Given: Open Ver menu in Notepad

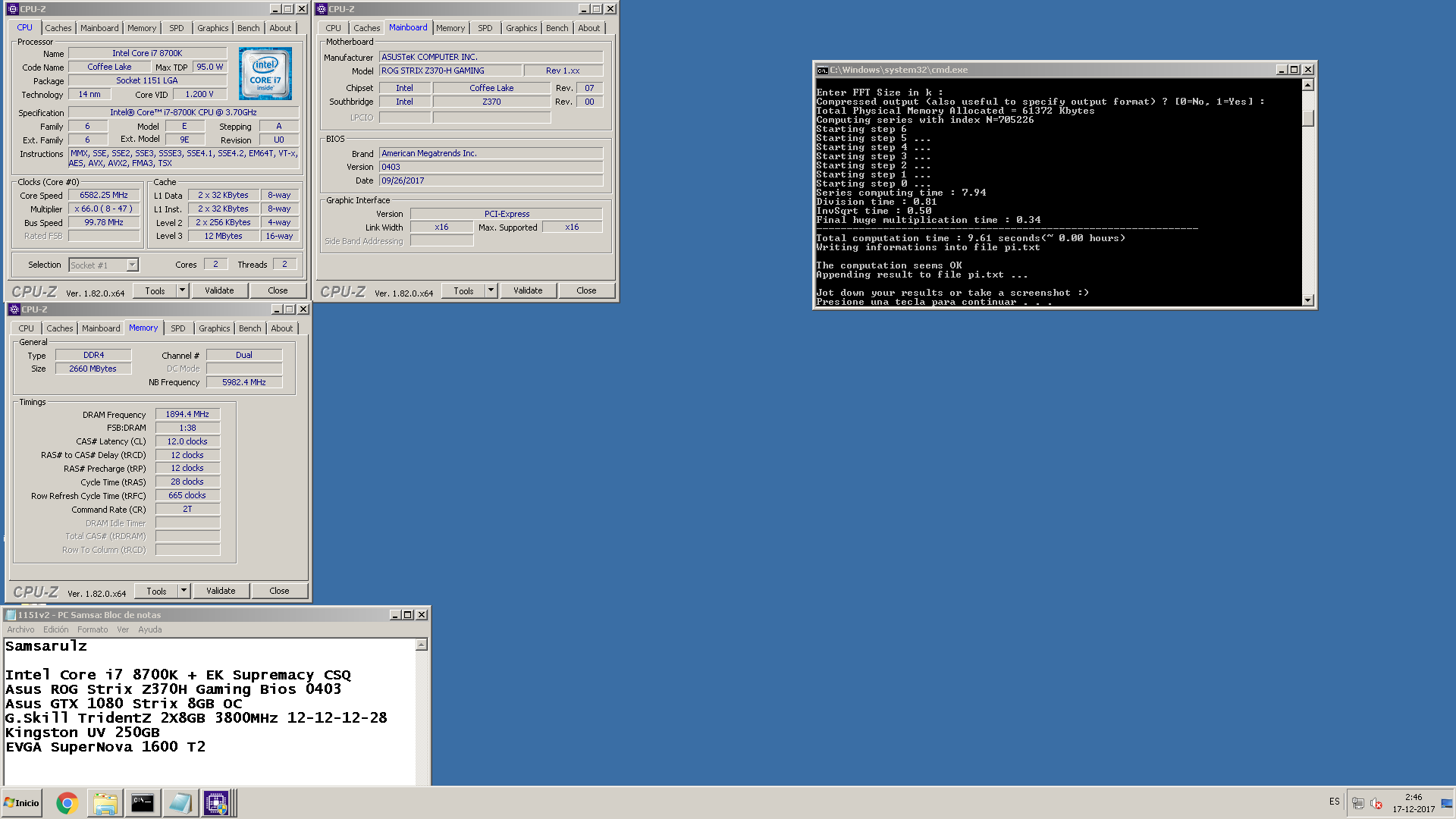Looking at the screenshot, I should pyautogui.click(x=123, y=629).
